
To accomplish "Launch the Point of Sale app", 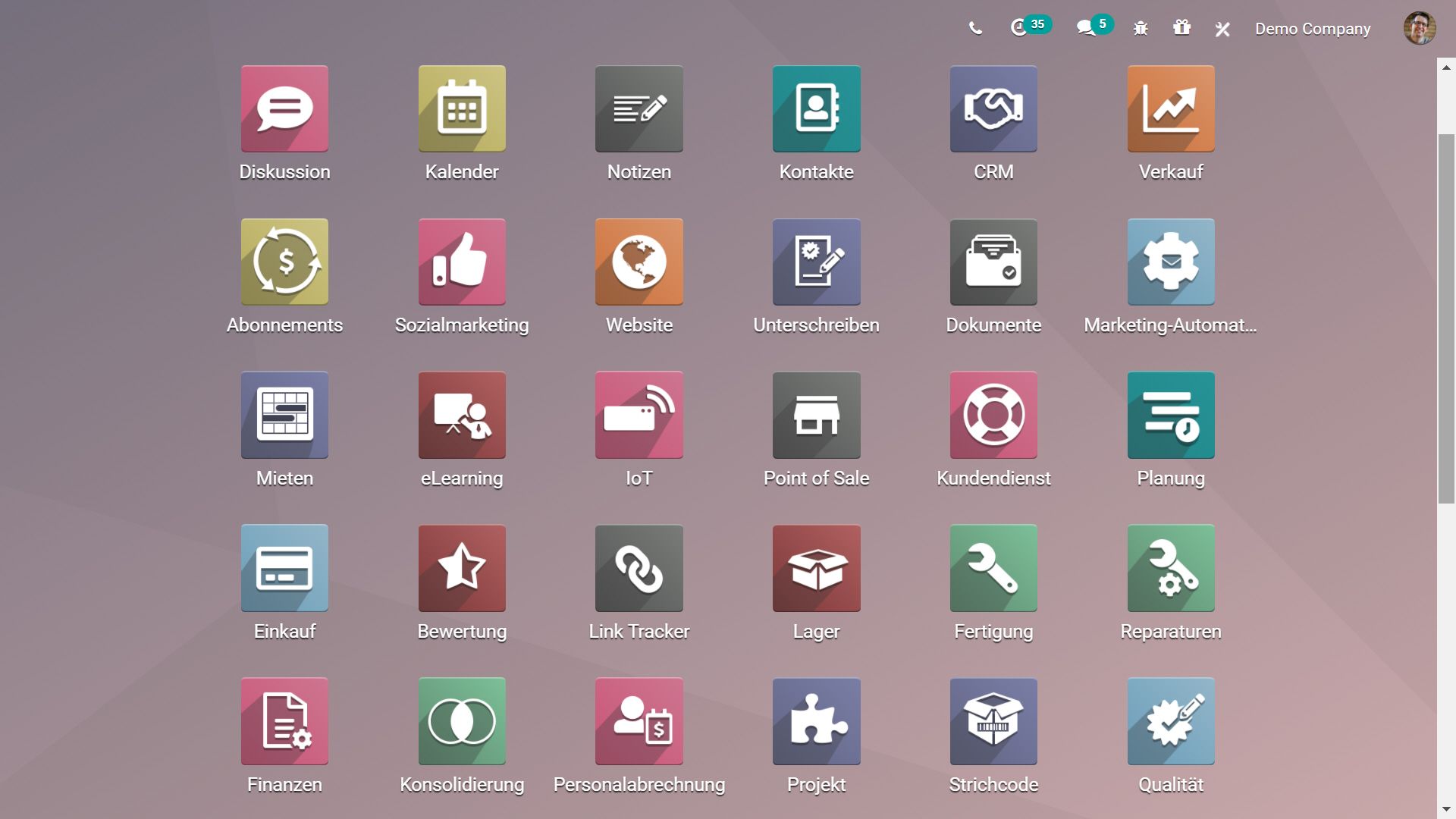I will [x=816, y=415].
